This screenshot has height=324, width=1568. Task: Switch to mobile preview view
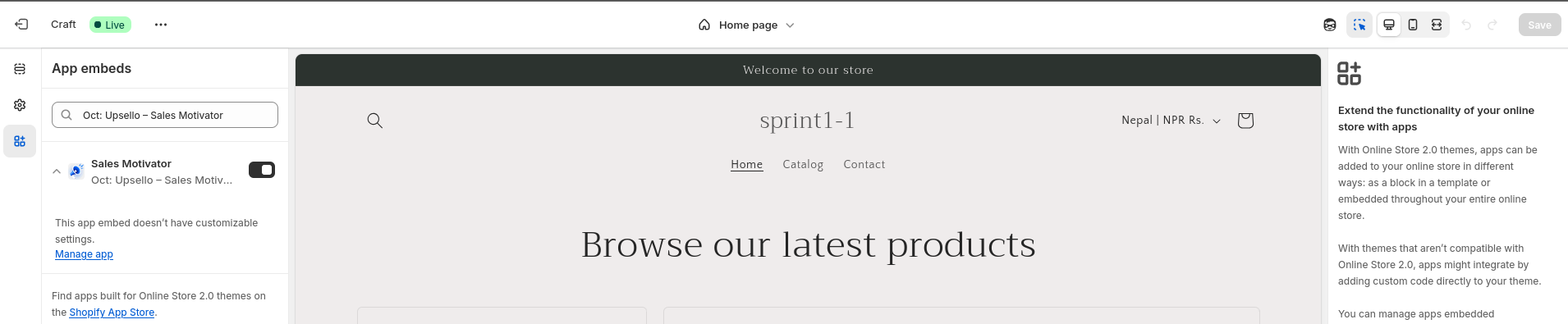click(1413, 25)
